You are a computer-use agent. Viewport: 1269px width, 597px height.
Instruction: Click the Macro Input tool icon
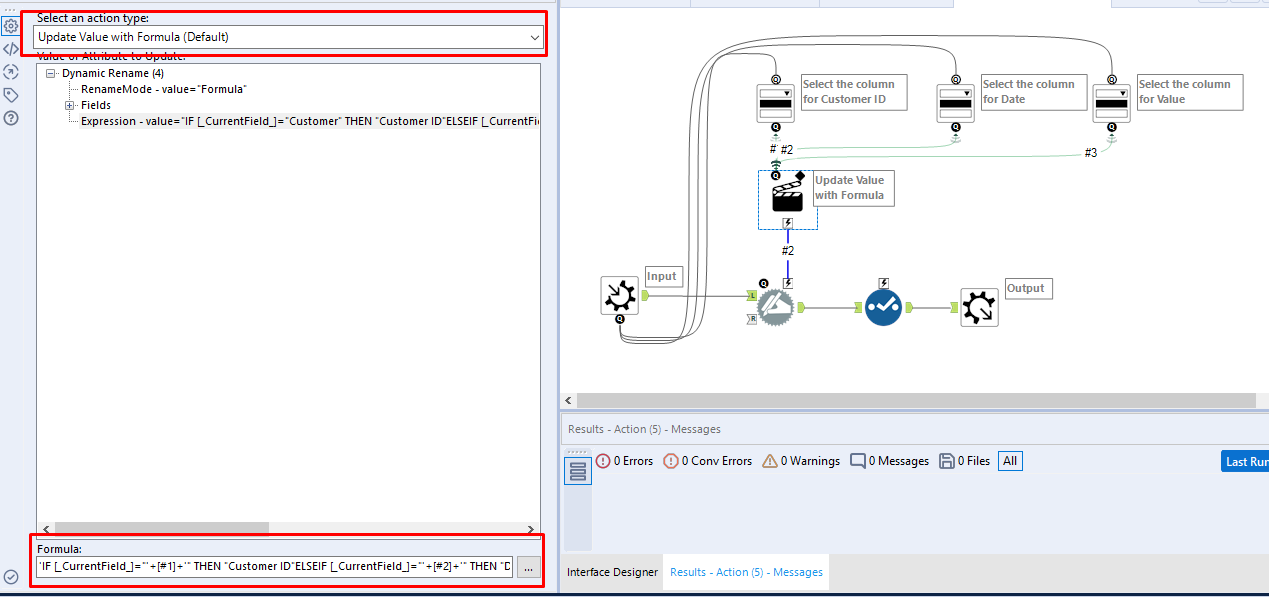(620, 296)
